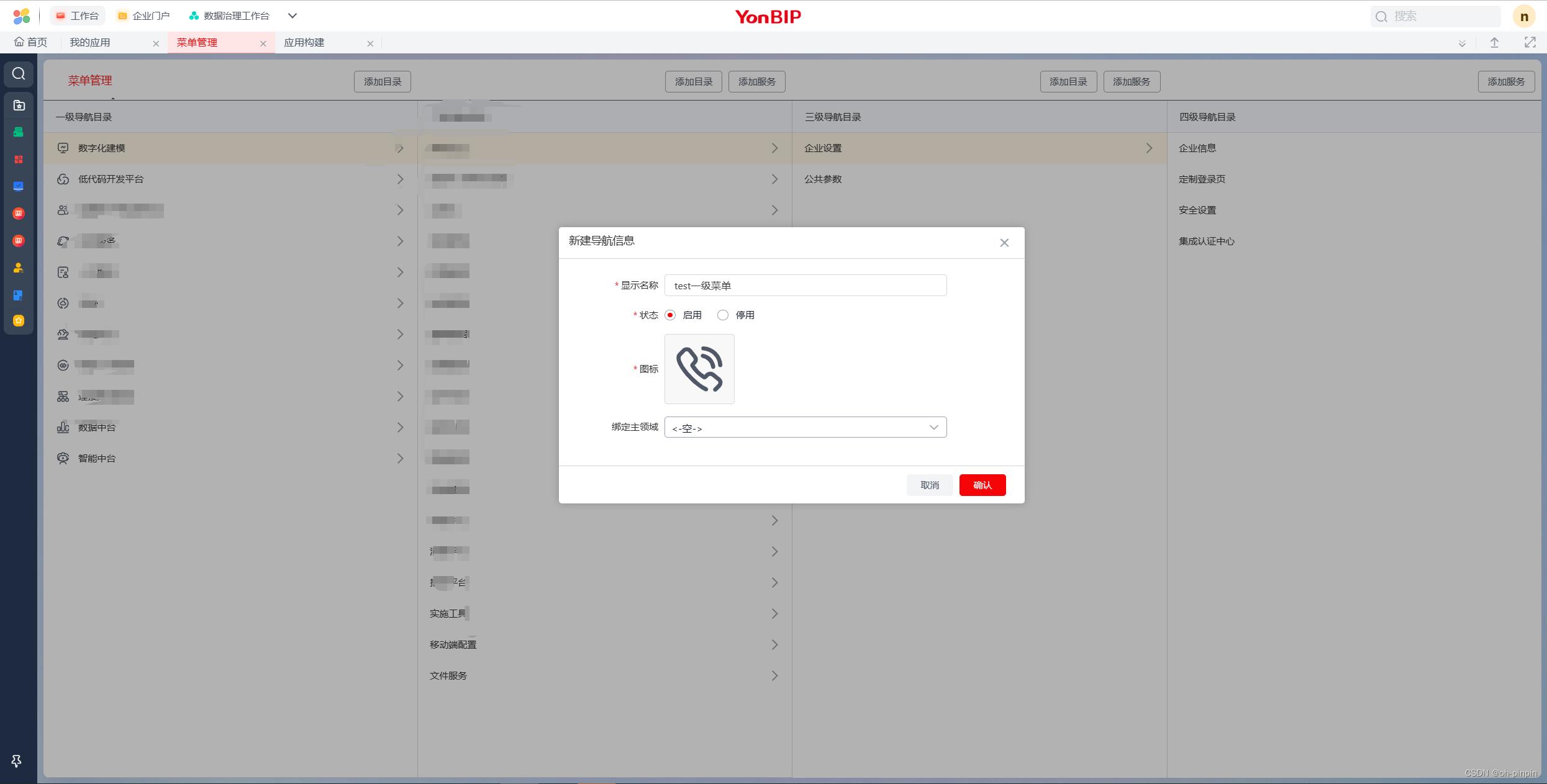Click the 低代码开发平台 icon in navigation list
Image resolution: width=1547 pixels, height=784 pixels.
63,179
